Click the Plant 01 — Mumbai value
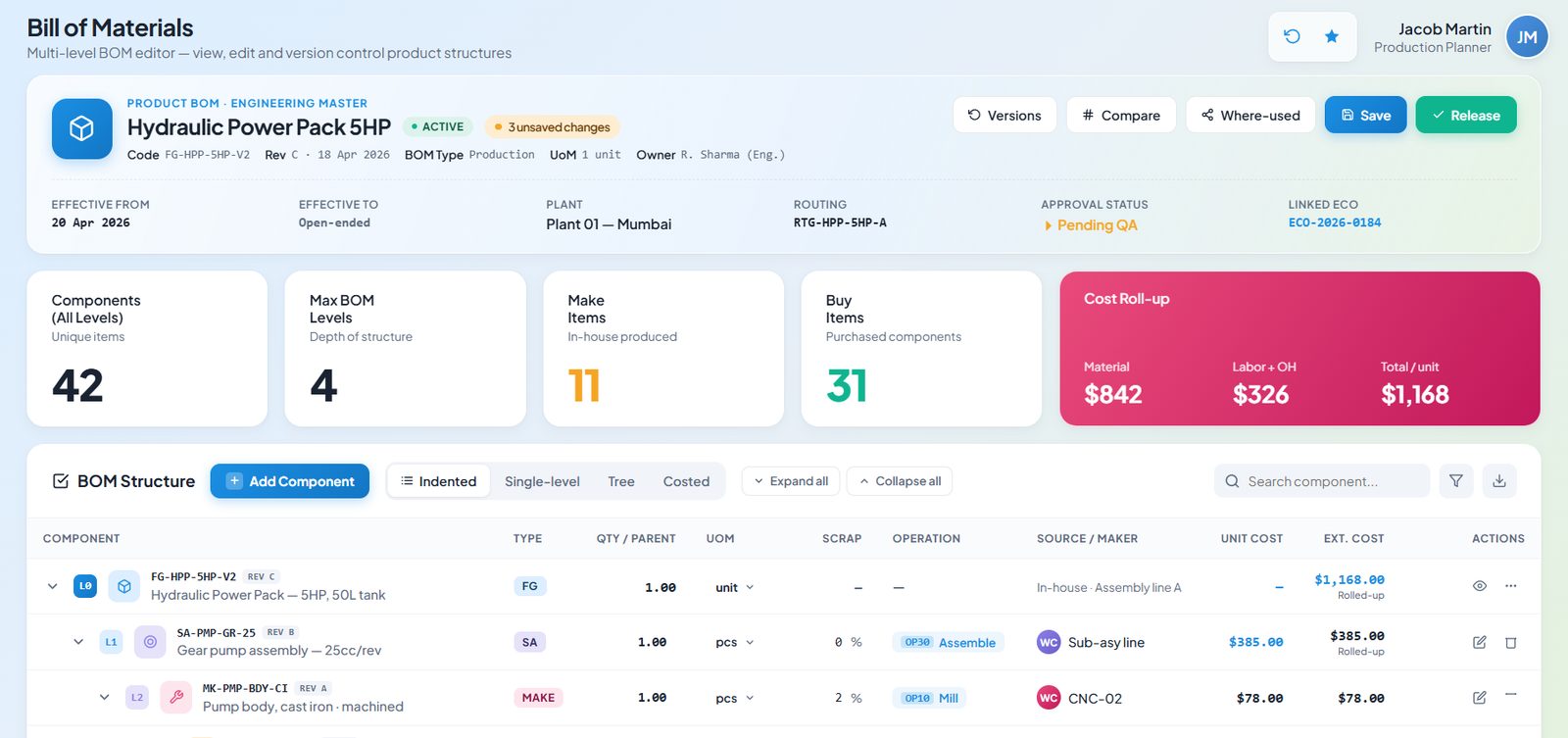The image size is (1568, 738). [609, 224]
